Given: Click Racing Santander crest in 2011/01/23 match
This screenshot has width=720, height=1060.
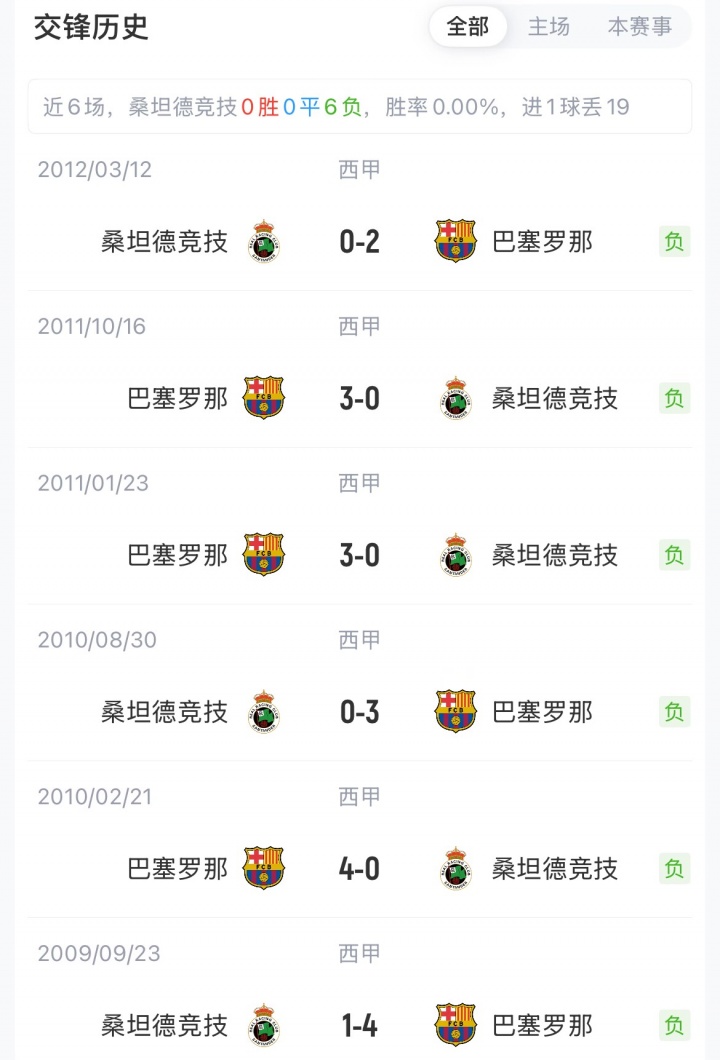Looking at the screenshot, I should tap(456, 555).
